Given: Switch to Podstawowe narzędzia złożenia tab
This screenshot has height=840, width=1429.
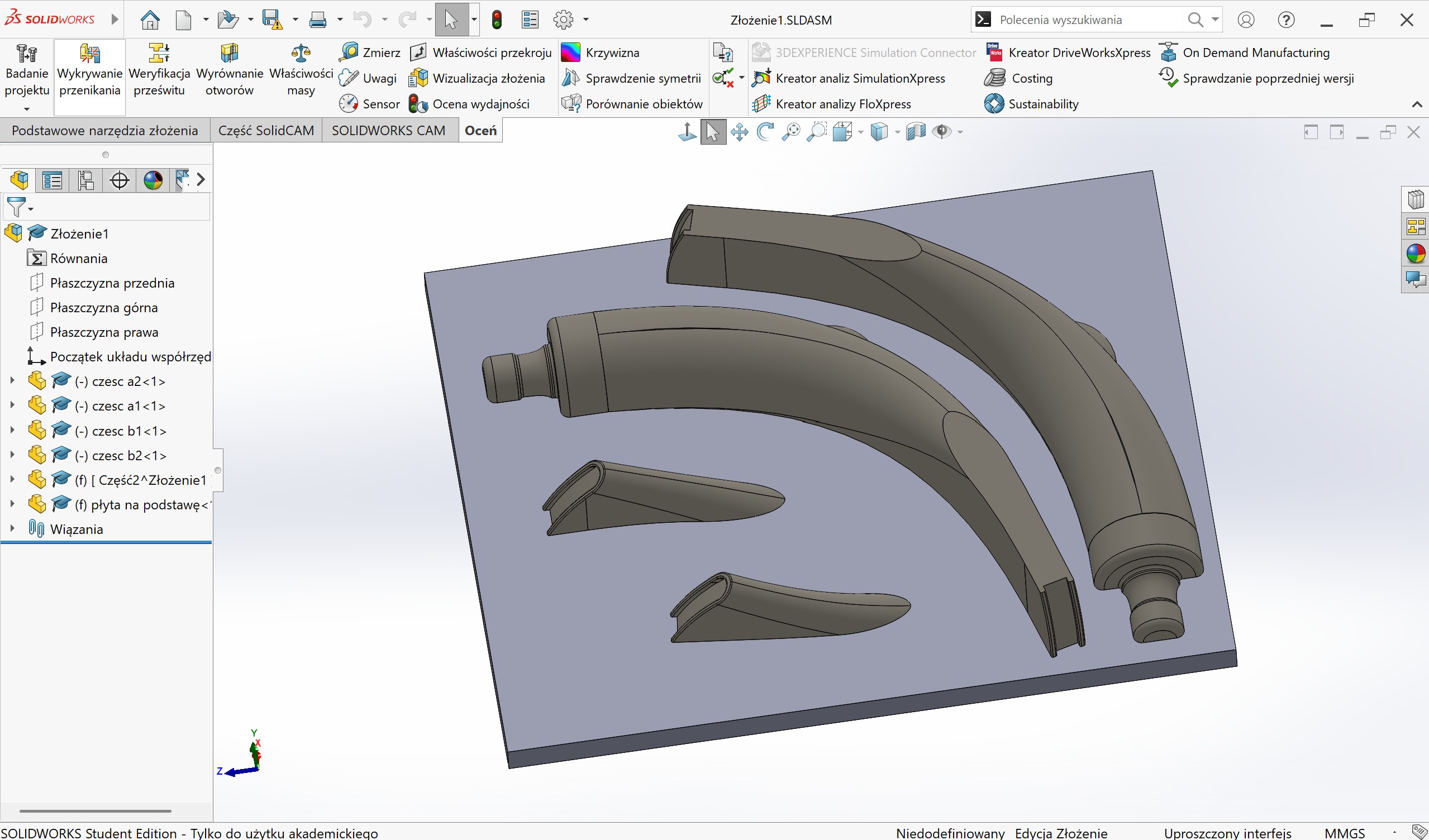Looking at the screenshot, I should pos(104,131).
